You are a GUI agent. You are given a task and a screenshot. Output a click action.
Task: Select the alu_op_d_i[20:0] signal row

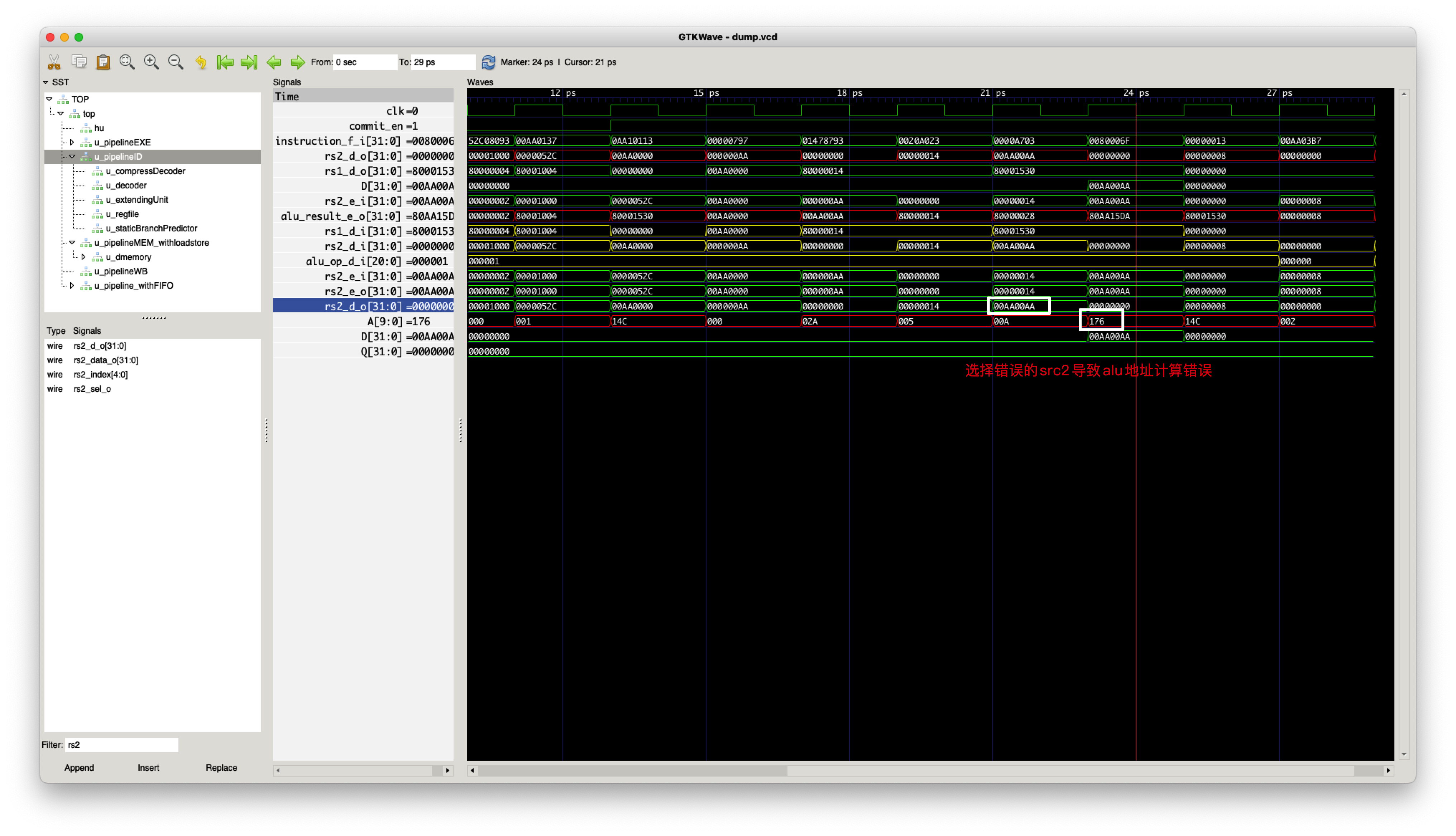click(x=363, y=261)
